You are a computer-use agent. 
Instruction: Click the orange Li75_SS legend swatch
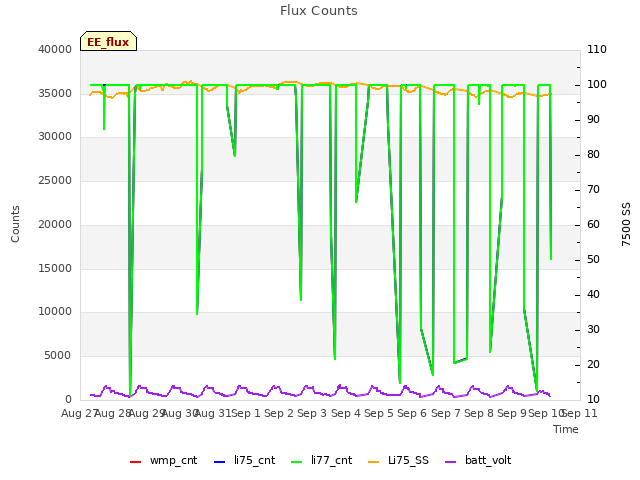[x=374, y=462]
